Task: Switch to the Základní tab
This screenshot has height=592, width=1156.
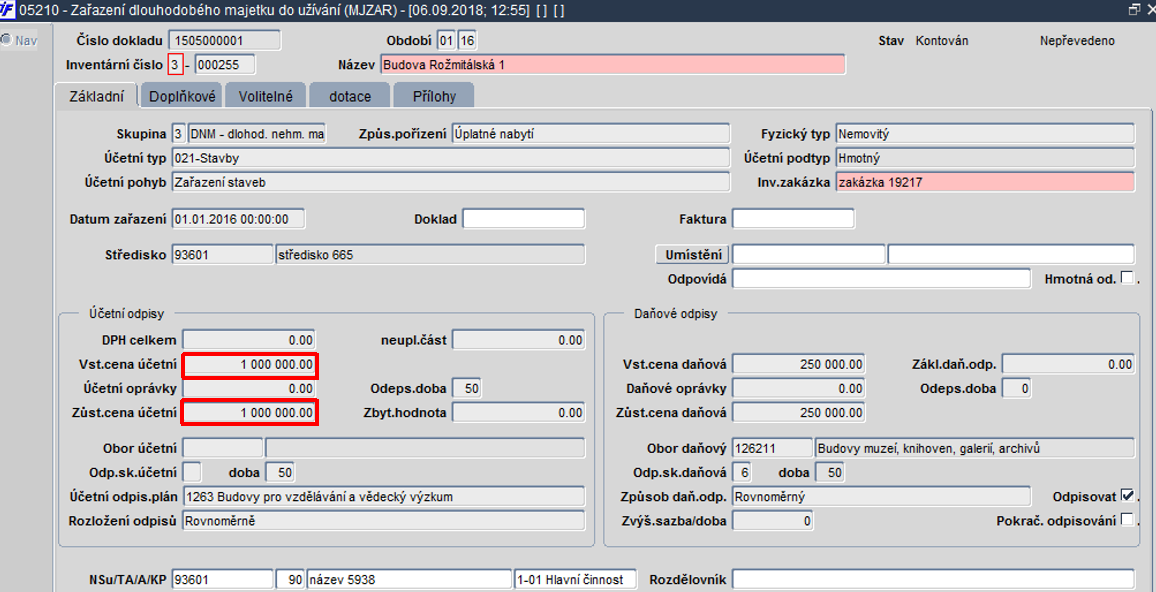Action: click(97, 96)
